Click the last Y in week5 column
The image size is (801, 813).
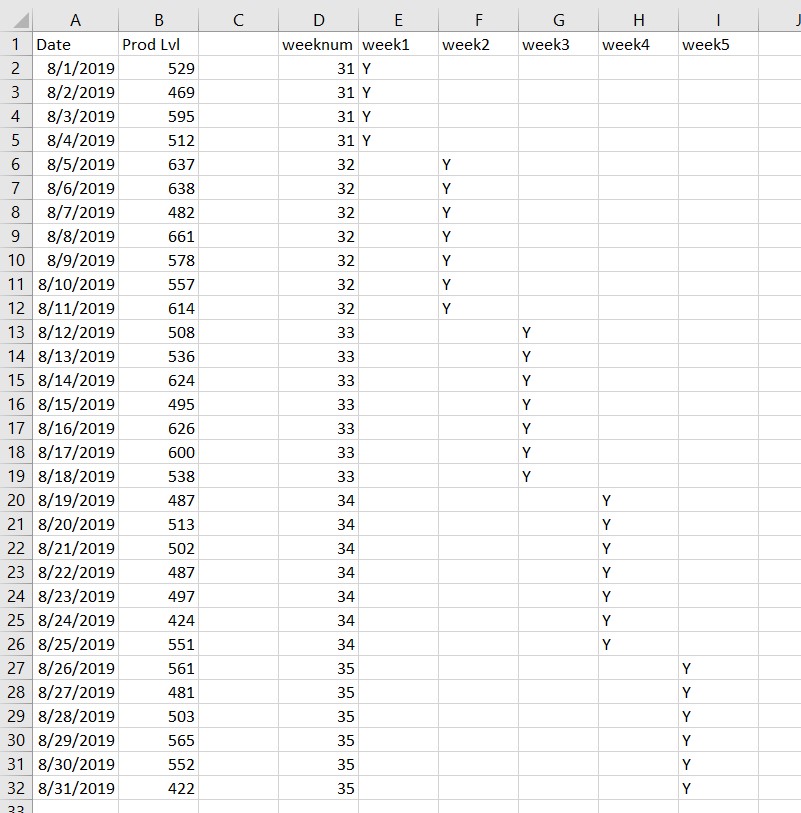718,788
